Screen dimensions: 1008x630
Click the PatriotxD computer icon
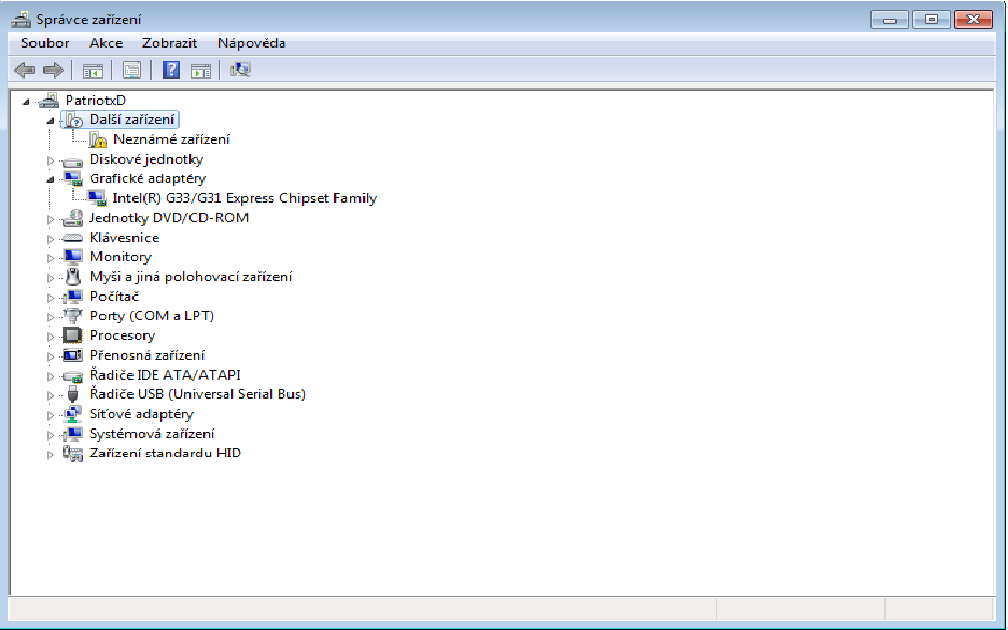[x=49, y=100]
